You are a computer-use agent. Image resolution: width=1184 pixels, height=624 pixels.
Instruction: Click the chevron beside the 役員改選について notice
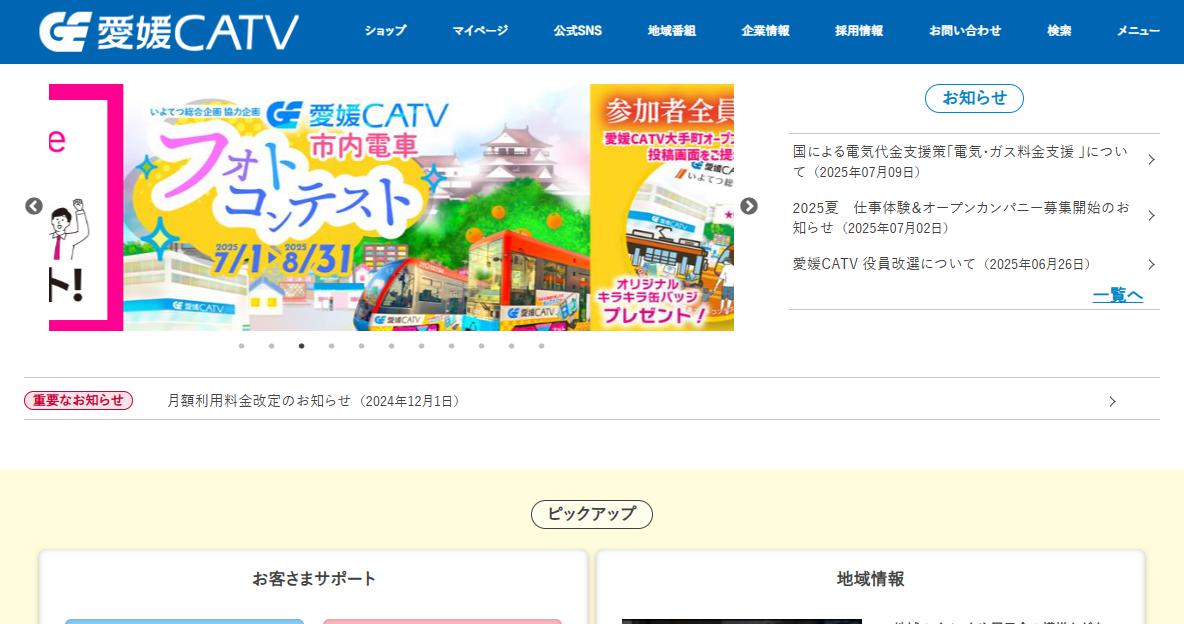pyautogui.click(x=1152, y=264)
